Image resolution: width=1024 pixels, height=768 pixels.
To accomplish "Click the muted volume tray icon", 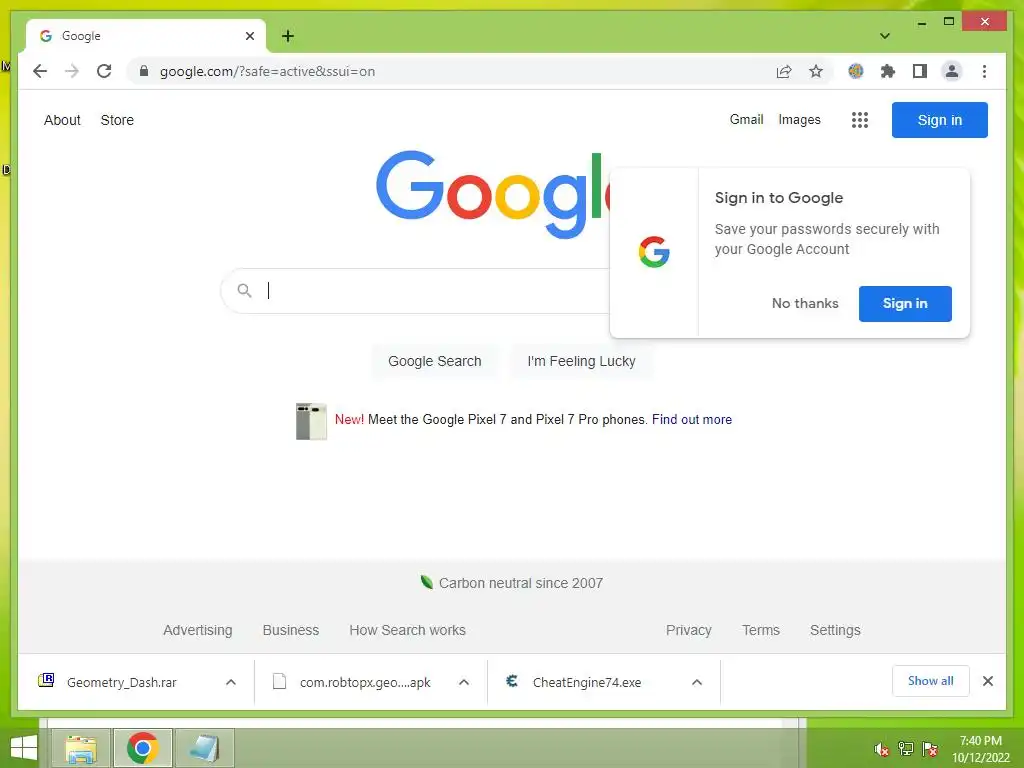I will (881, 749).
